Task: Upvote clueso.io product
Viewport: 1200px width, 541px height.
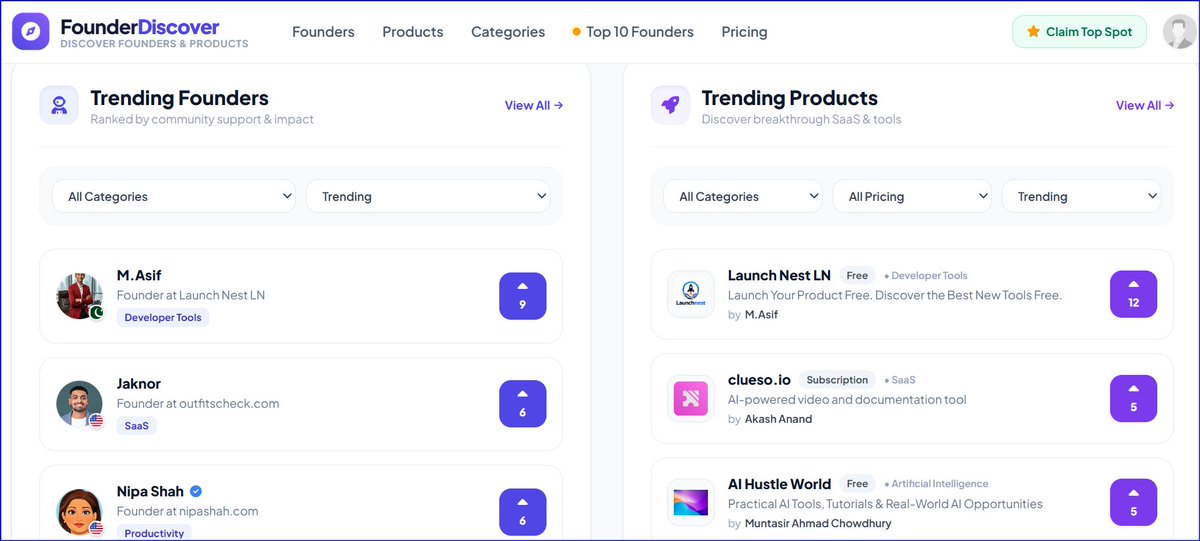Action: coord(1134,398)
